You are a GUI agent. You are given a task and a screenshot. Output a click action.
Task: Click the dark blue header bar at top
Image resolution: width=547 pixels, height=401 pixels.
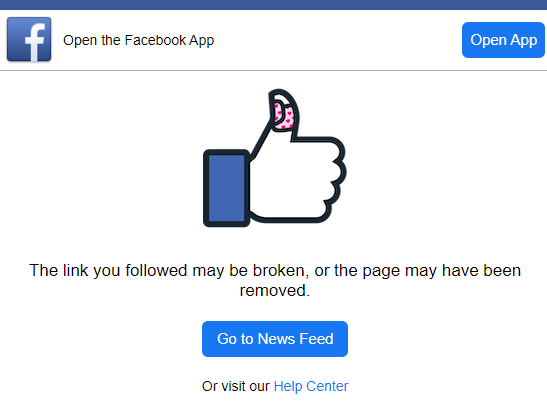click(x=274, y=5)
